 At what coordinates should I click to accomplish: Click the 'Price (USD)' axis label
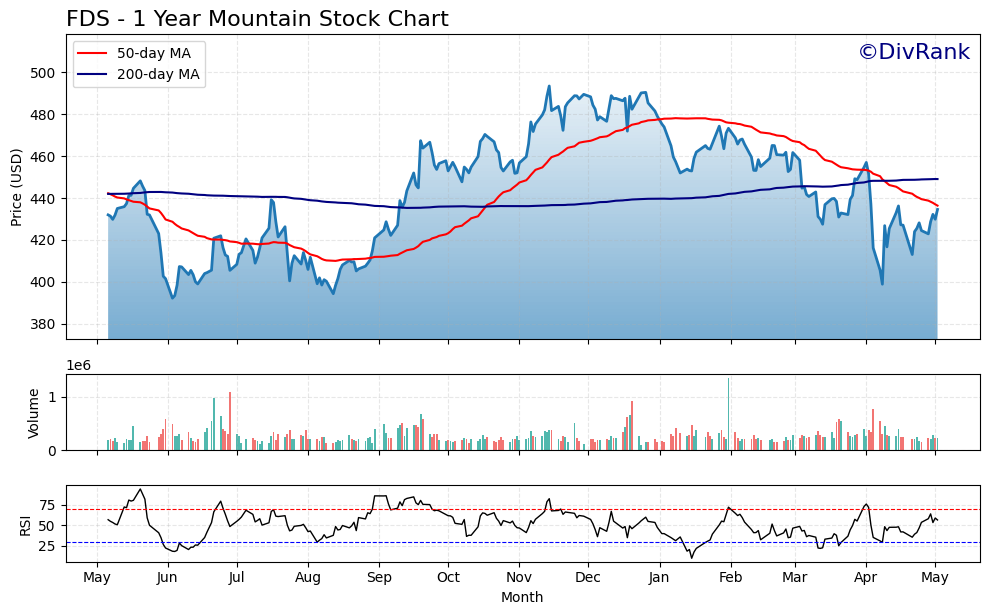click(16, 187)
